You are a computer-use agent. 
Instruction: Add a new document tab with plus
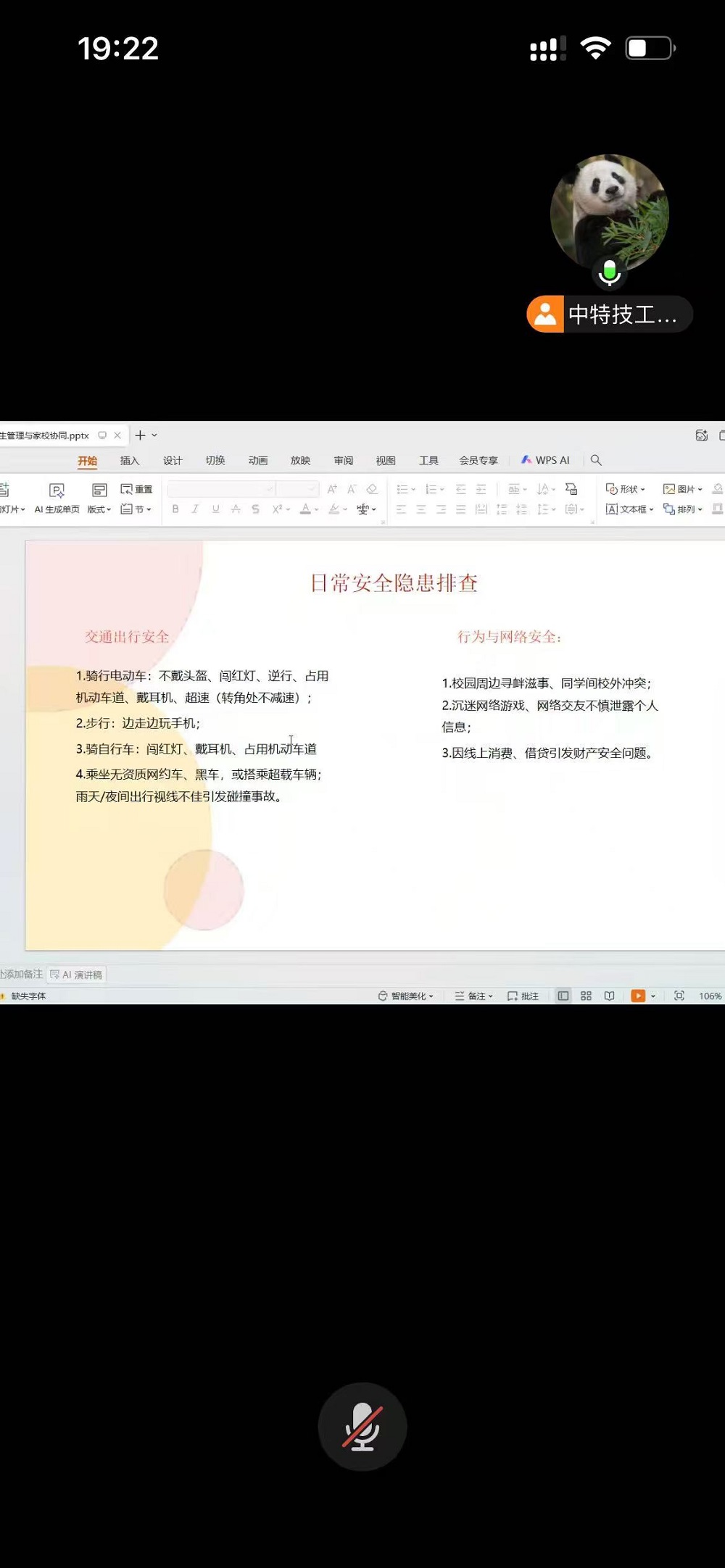coord(141,435)
